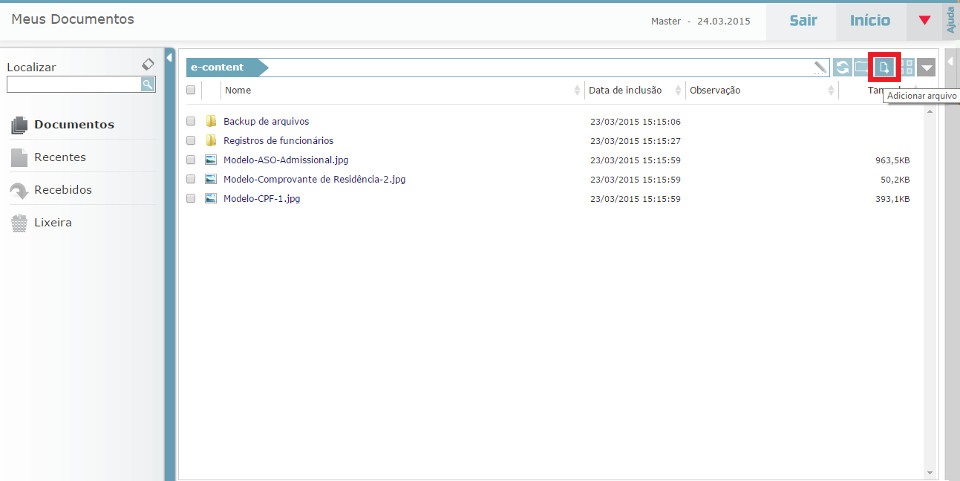
Task: Check the Backup de arquivos checkbox
Action: 190,121
